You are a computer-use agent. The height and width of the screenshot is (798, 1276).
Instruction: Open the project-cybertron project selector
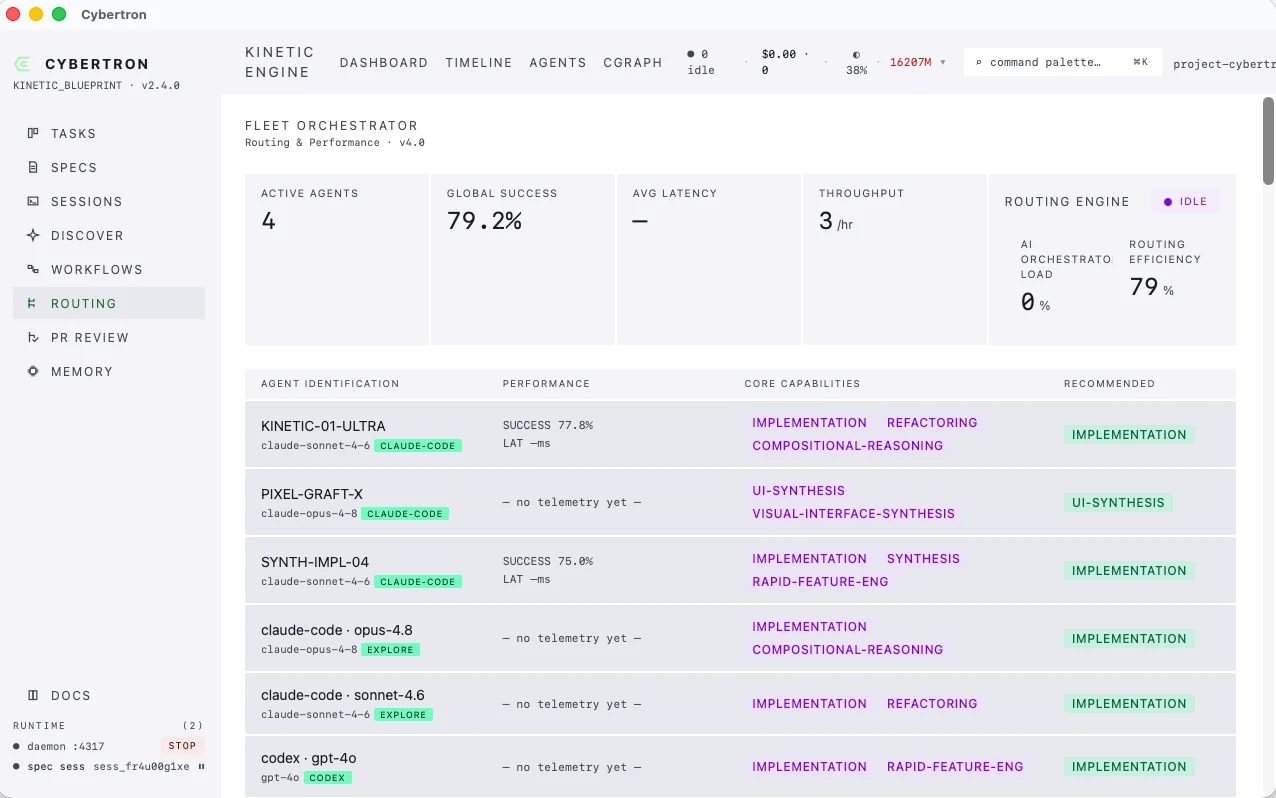[1223, 63]
